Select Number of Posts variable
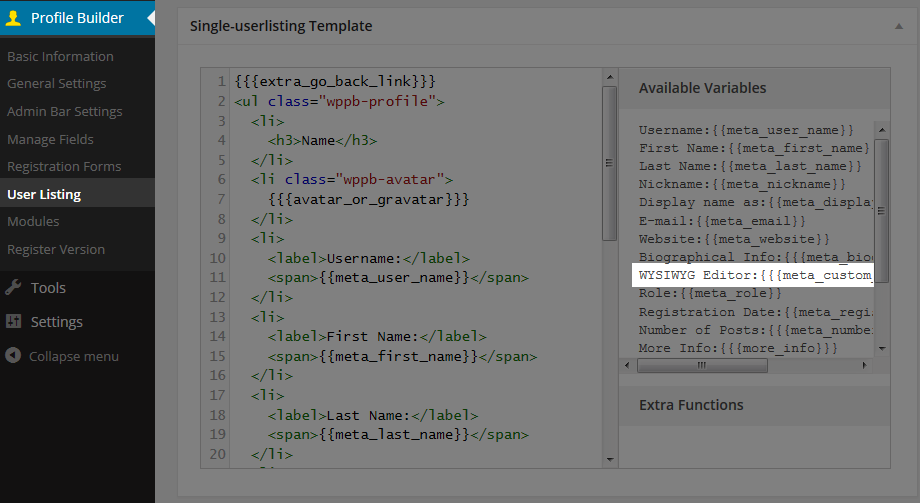This screenshot has width=920, height=503. (x=756, y=330)
